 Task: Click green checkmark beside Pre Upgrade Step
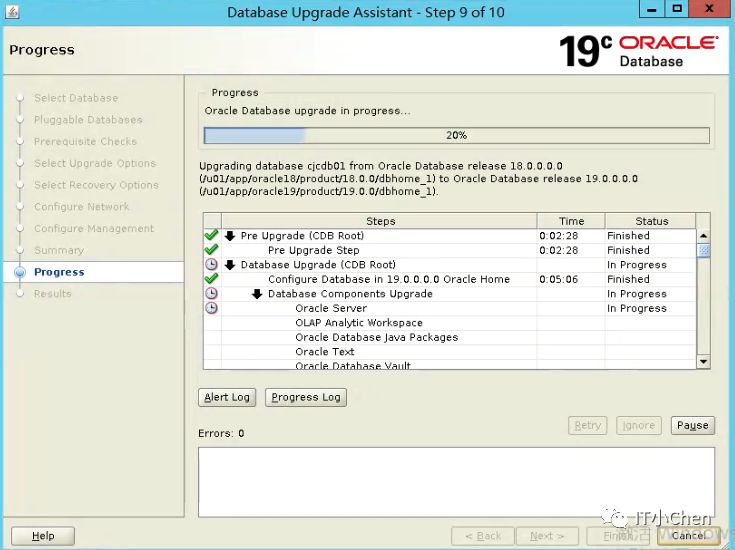(211, 249)
